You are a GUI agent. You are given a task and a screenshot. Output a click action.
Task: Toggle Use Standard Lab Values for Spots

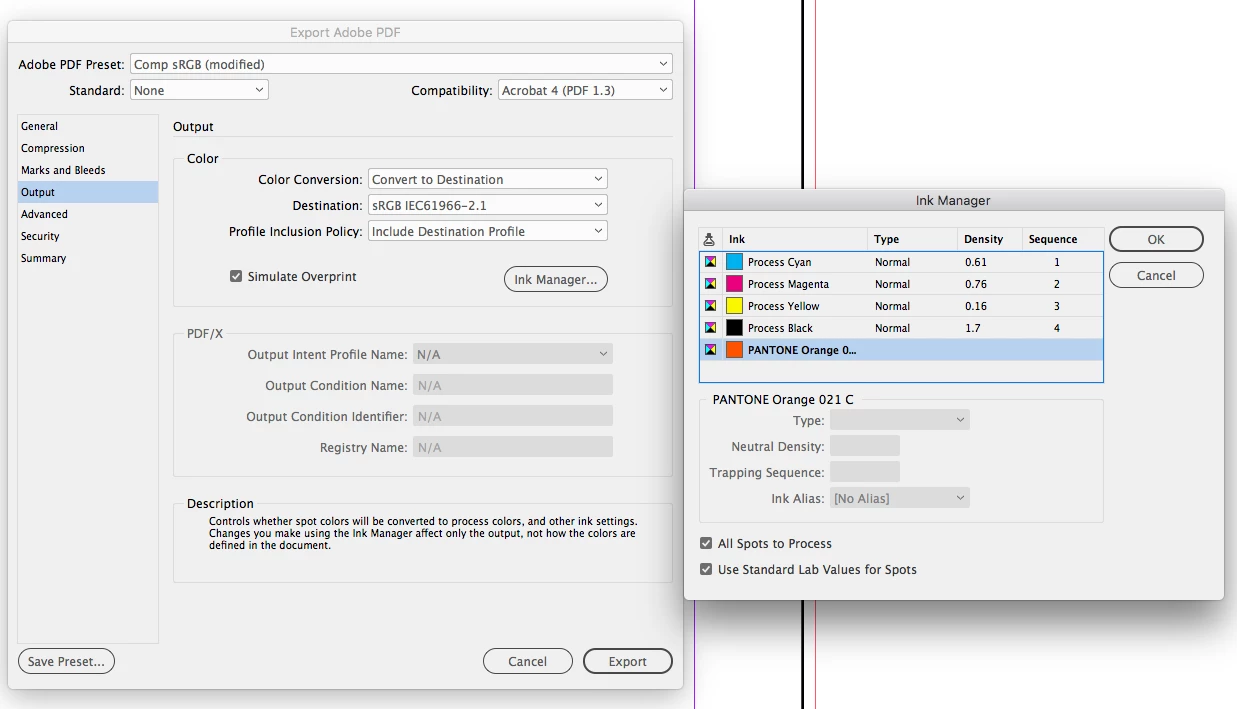pos(707,569)
